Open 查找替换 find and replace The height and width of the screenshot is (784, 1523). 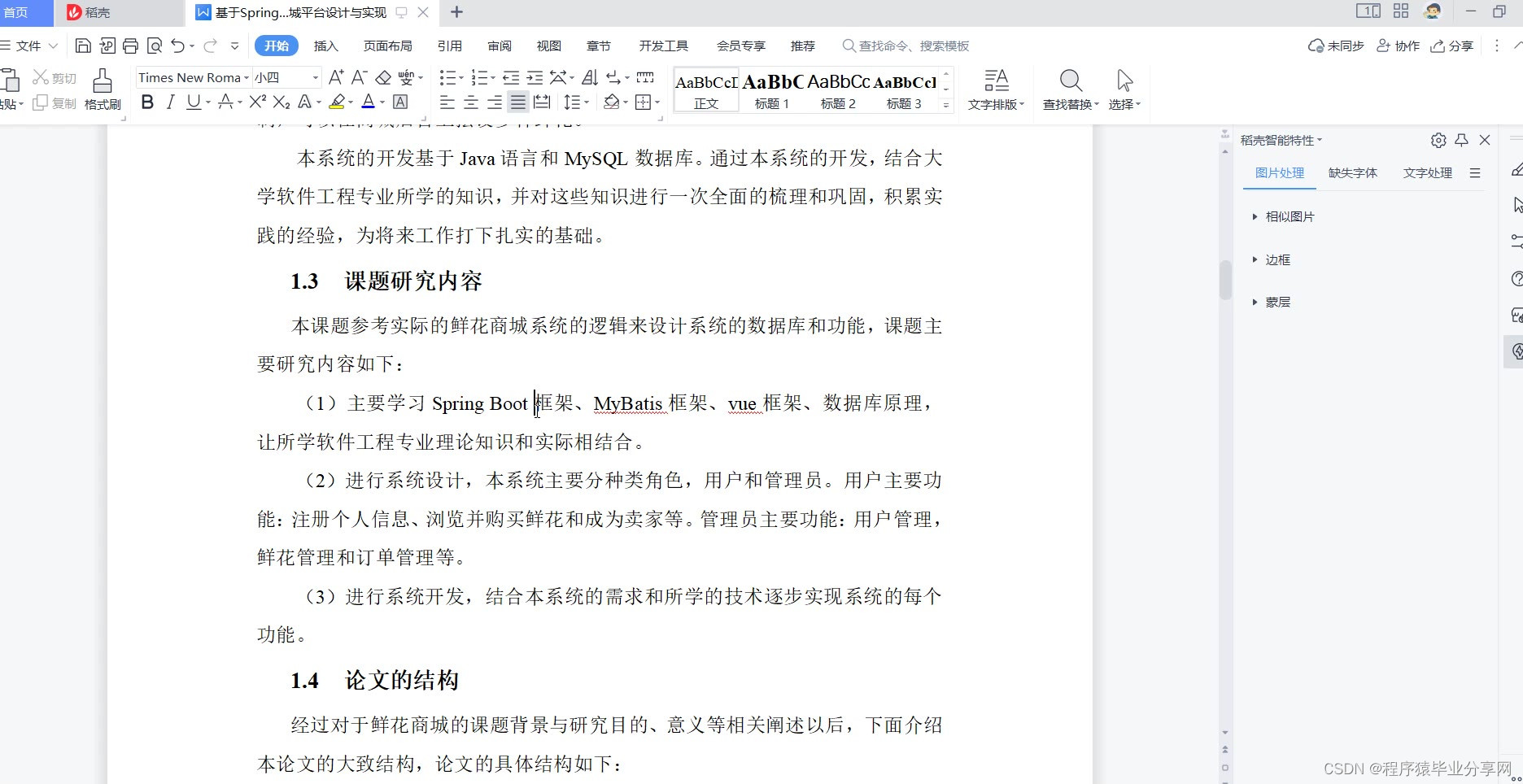coord(1071,89)
